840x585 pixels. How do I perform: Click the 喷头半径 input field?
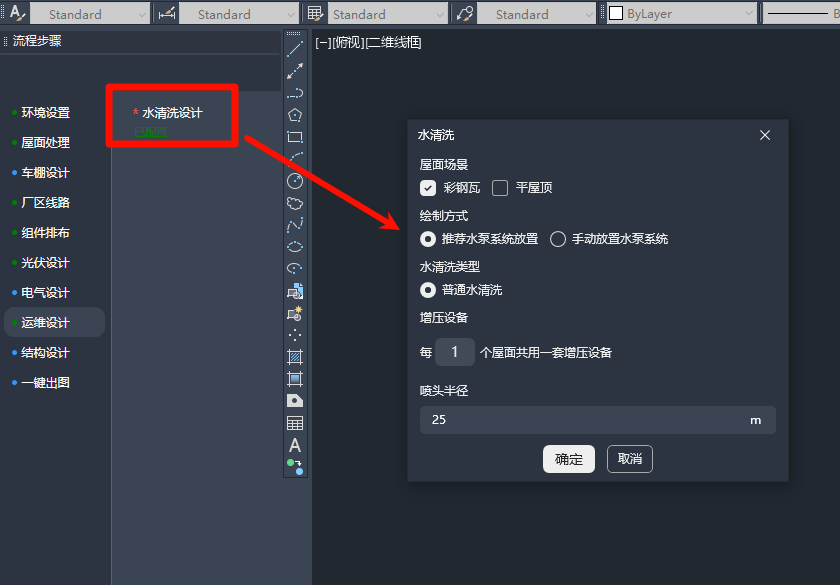tap(597, 420)
